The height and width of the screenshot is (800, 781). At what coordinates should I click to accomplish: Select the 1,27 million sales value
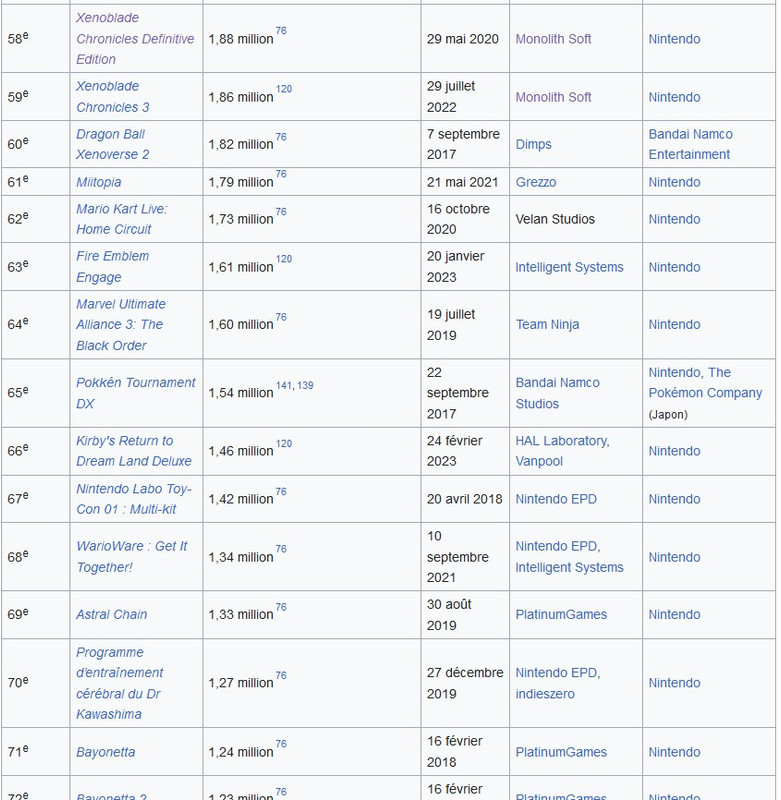(241, 683)
